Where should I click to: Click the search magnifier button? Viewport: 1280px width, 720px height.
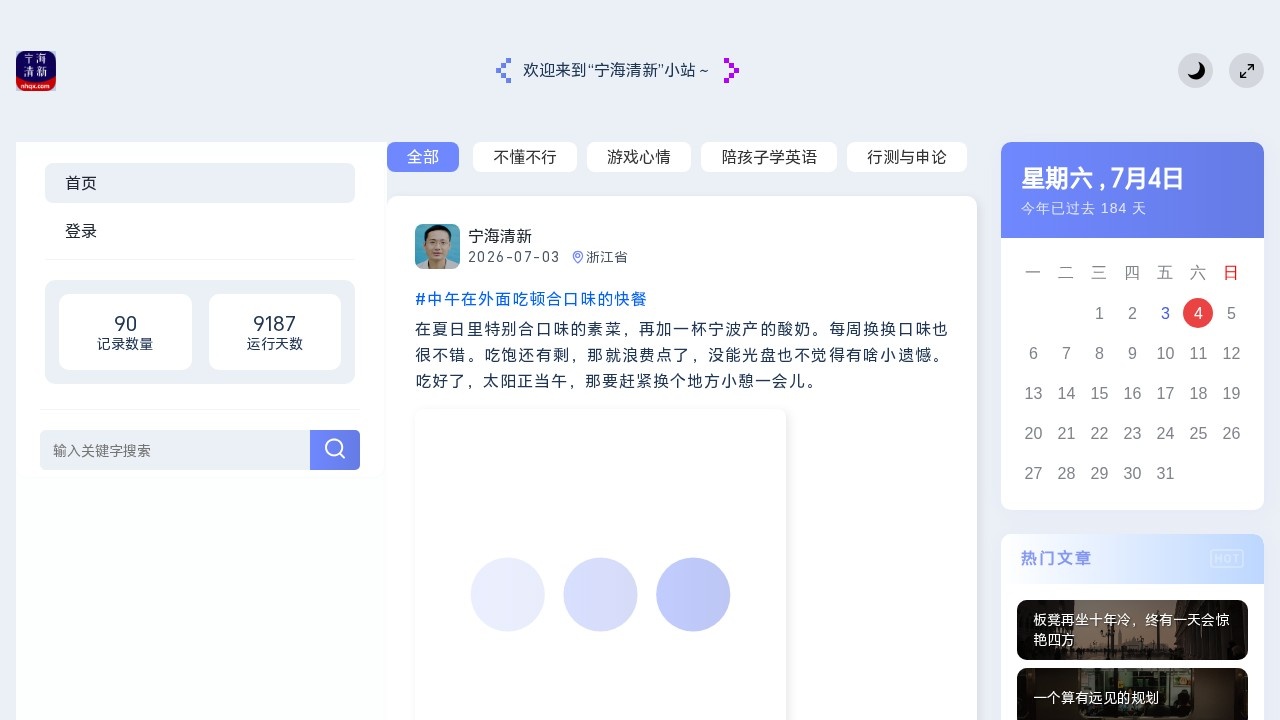[x=335, y=450]
